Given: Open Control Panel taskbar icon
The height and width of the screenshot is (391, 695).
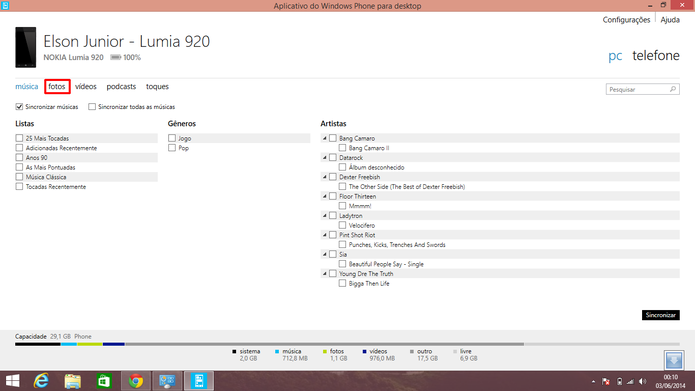Looking at the screenshot, I should click(x=167, y=381).
